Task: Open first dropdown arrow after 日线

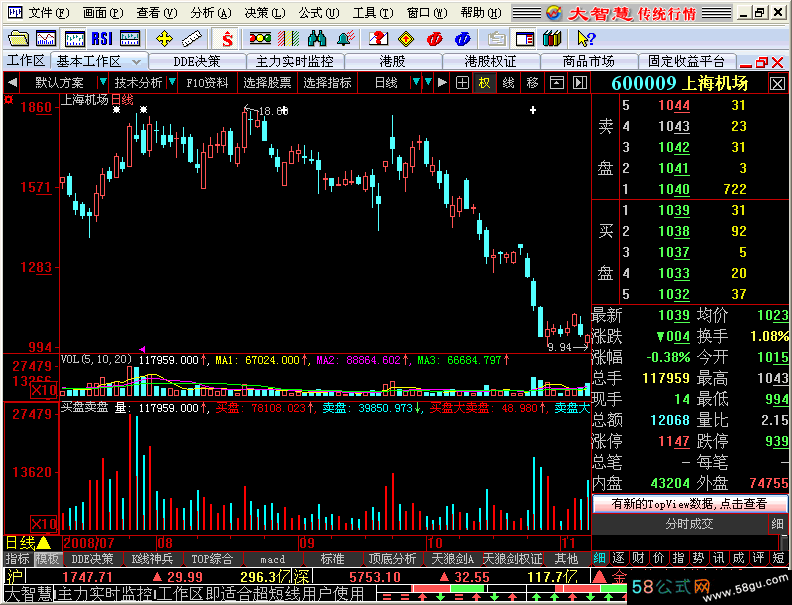Action: point(416,82)
